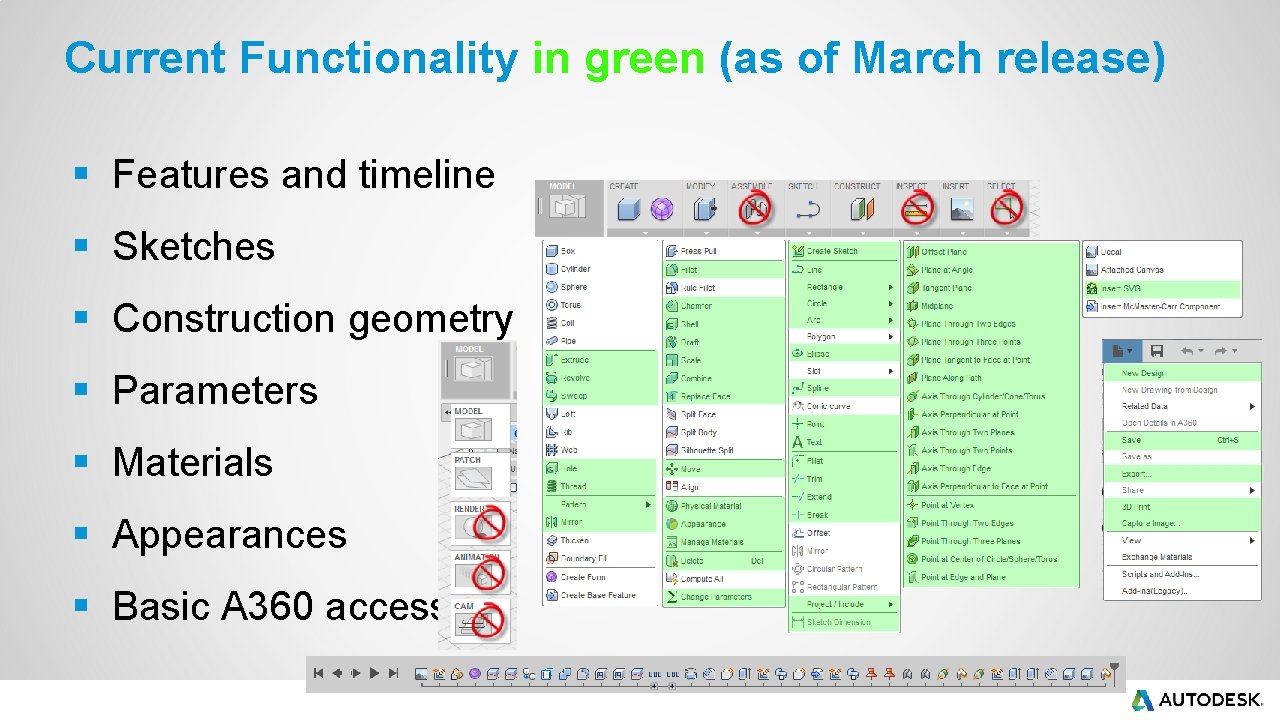
Task: Expand the Share submenu in File menu
Action: [x=1252, y=490]
